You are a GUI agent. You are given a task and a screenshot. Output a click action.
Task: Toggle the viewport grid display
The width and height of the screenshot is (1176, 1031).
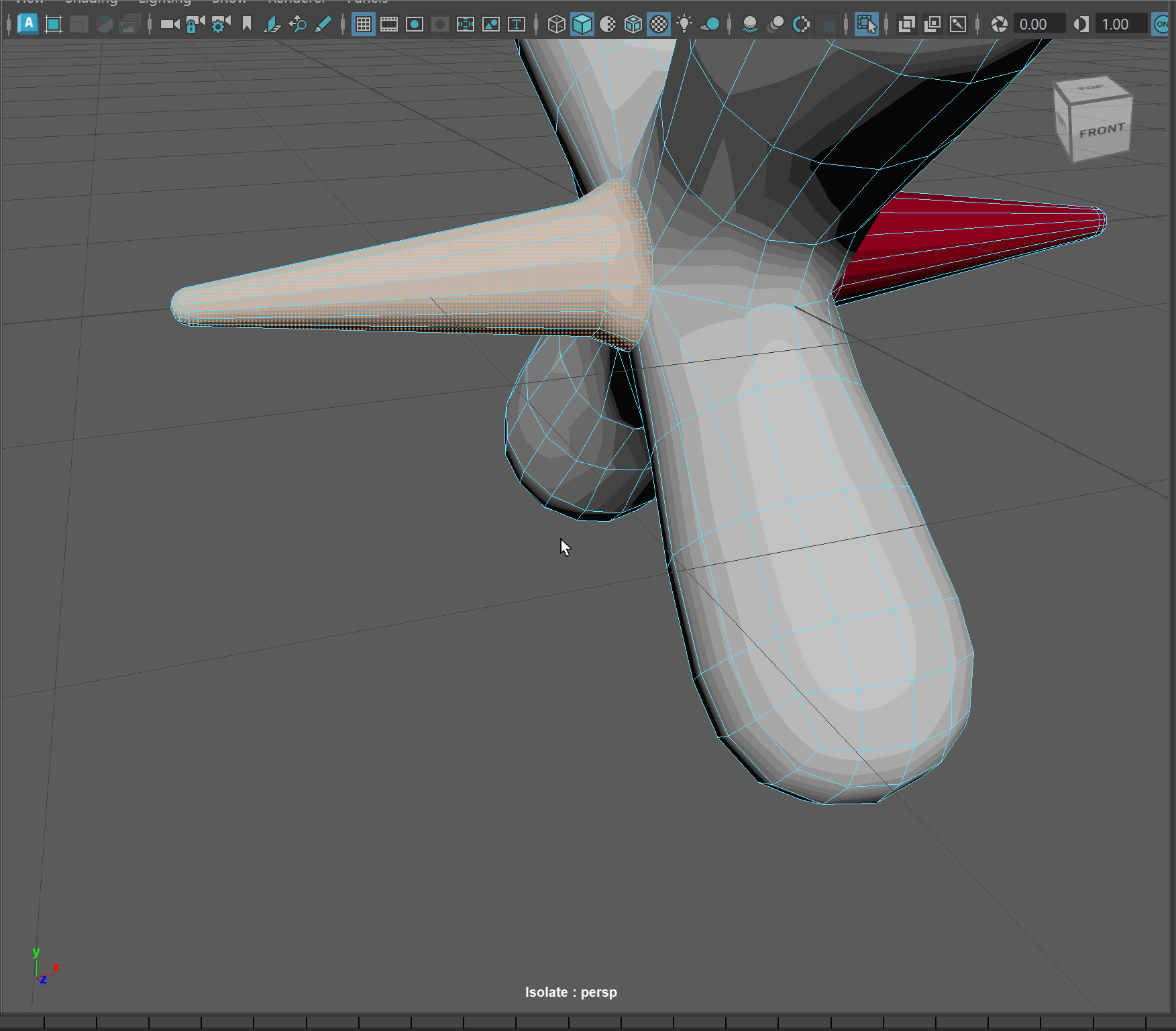pyautogui.click(x=364, y=25)
